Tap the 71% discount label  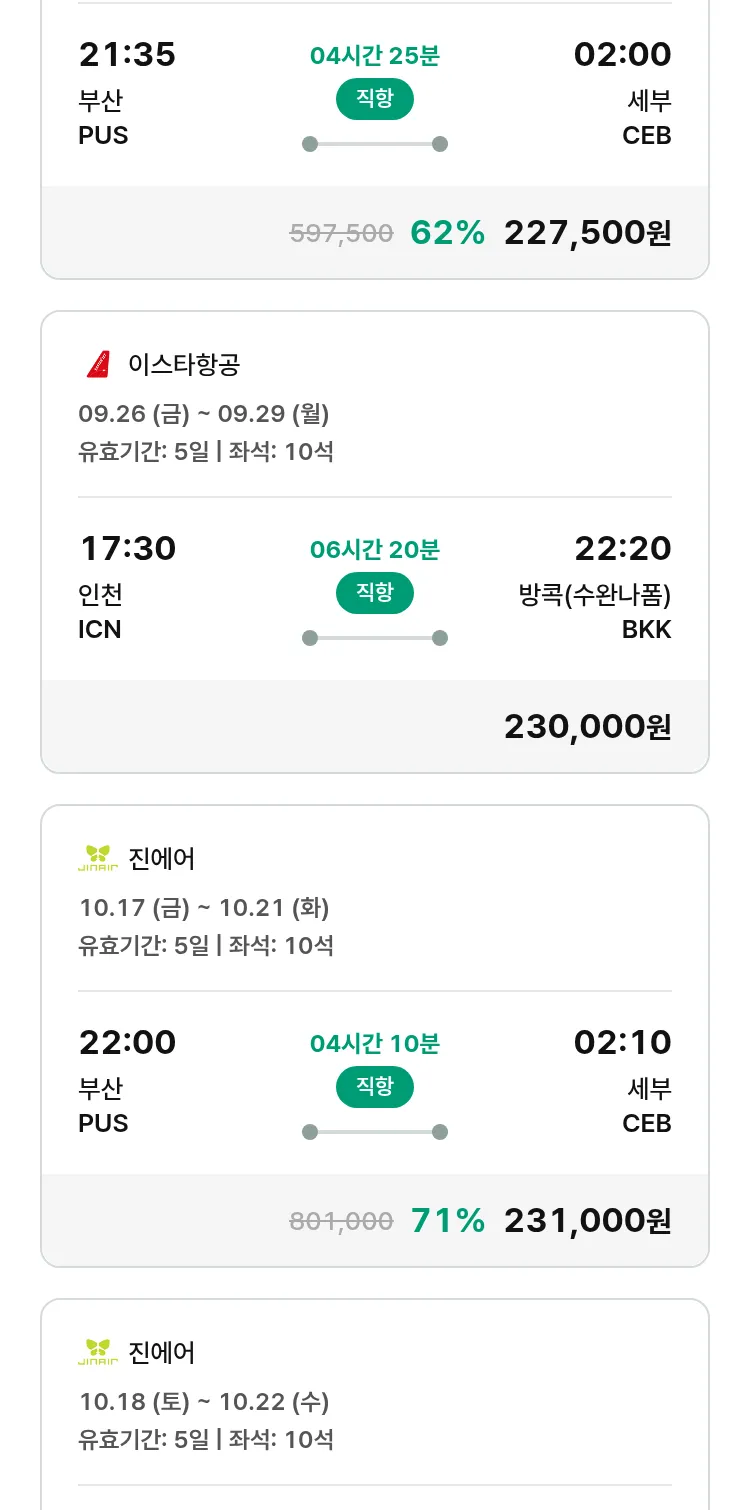(x=447, y=1221)
